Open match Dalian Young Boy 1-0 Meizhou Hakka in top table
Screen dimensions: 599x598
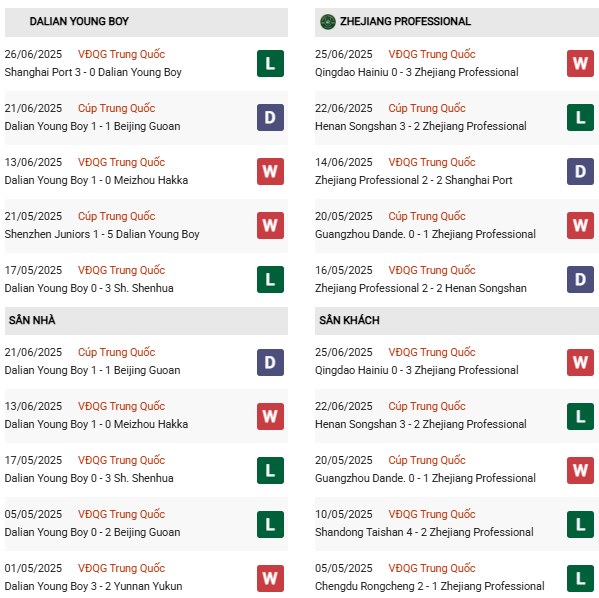[x=96, y=180]
